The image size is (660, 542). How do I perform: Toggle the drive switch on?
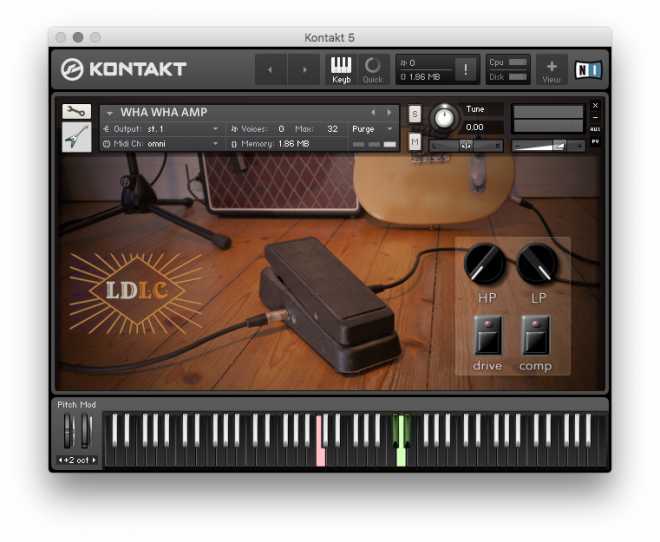coord(488,335)
